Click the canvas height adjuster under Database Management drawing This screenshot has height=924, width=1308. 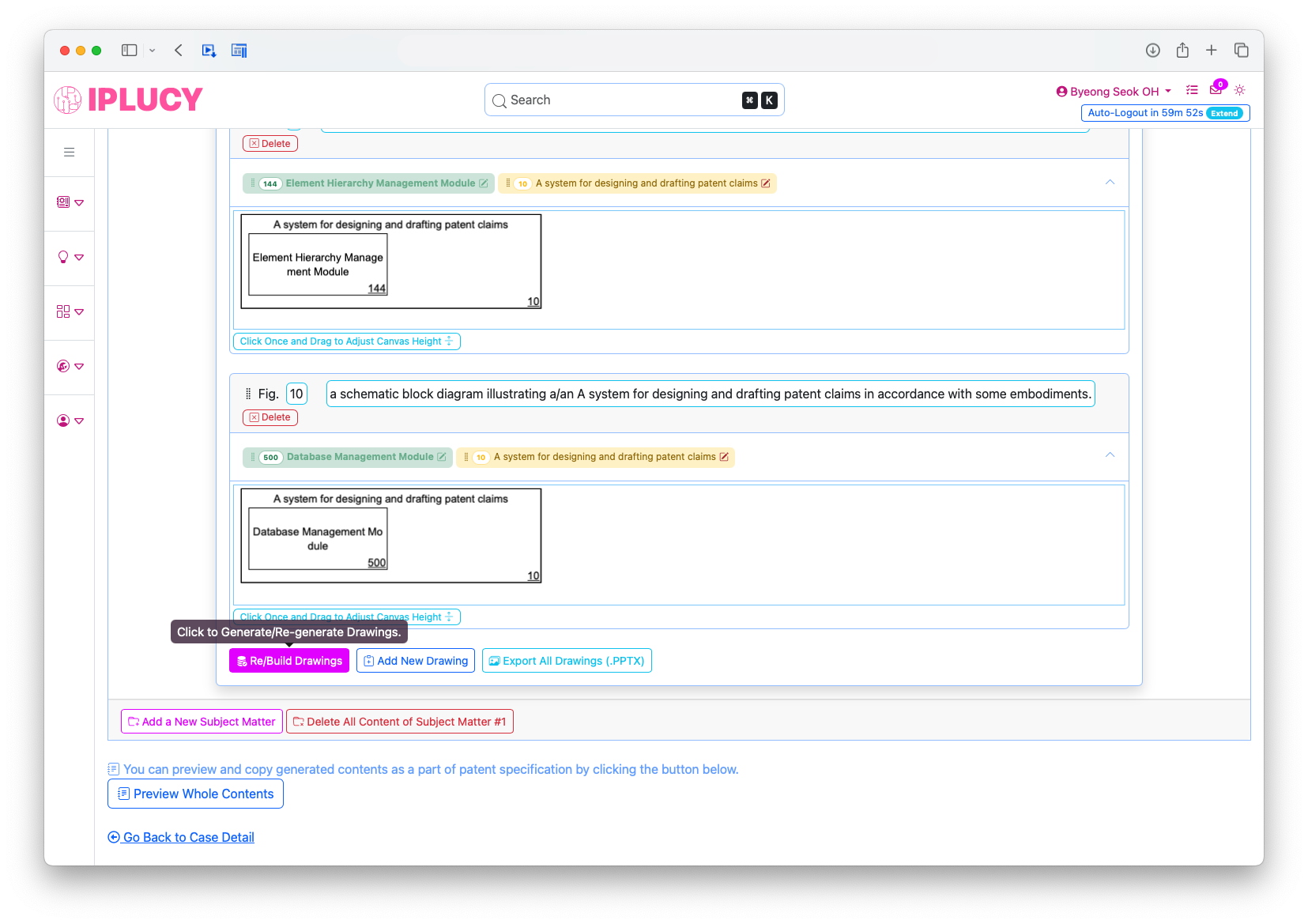[347, 617]
